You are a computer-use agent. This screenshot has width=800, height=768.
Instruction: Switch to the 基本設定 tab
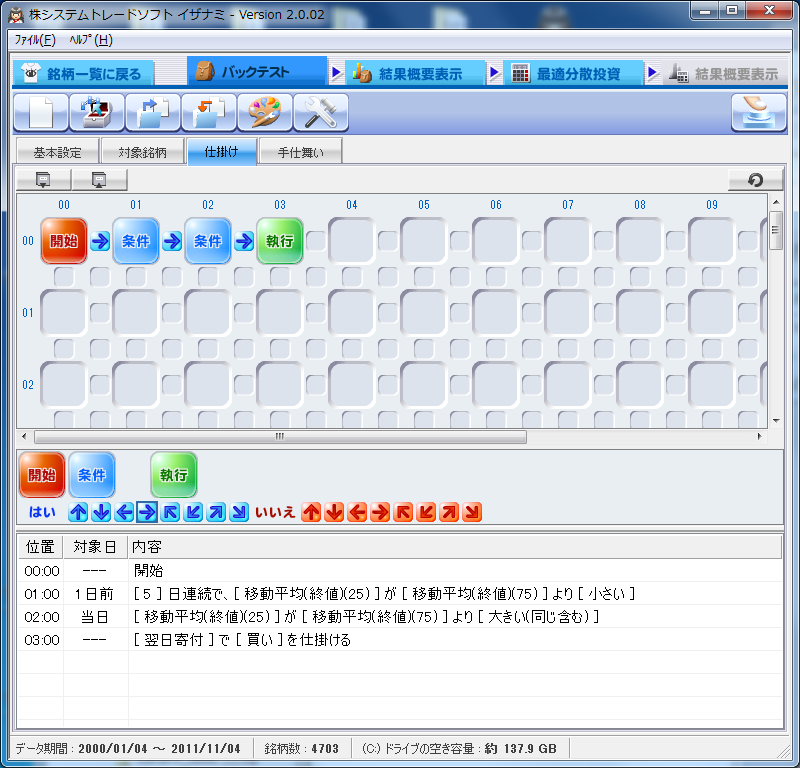pyautogui.click(x=57, y=152)
